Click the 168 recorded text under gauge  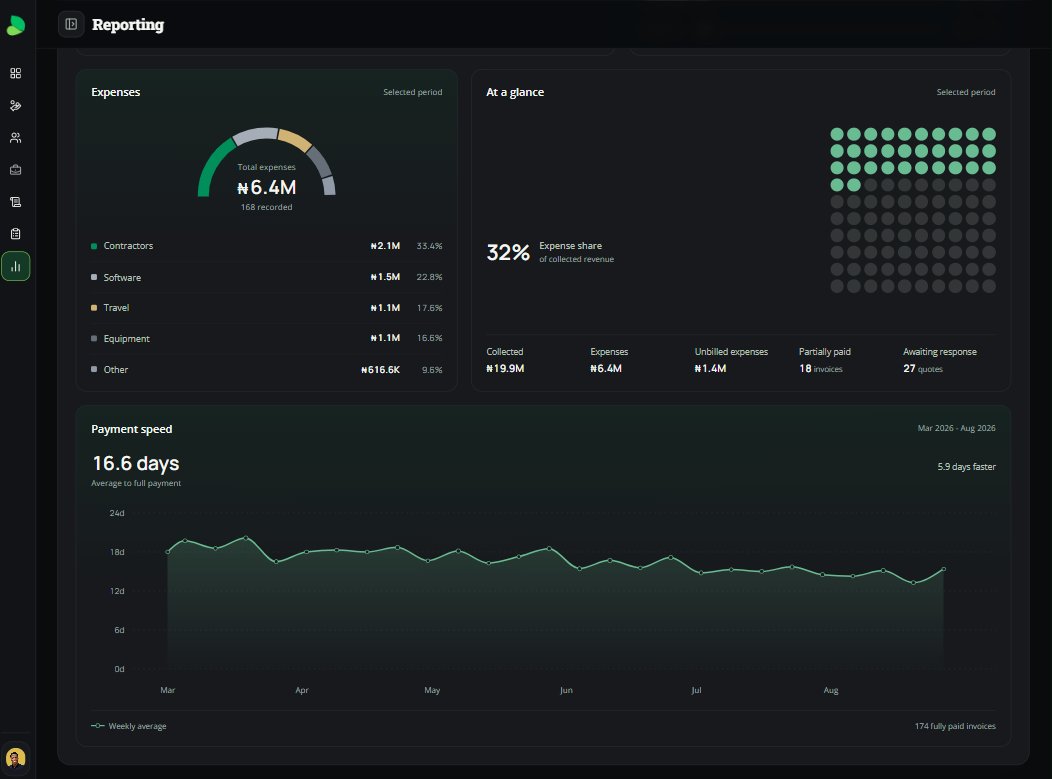[266, 207]
